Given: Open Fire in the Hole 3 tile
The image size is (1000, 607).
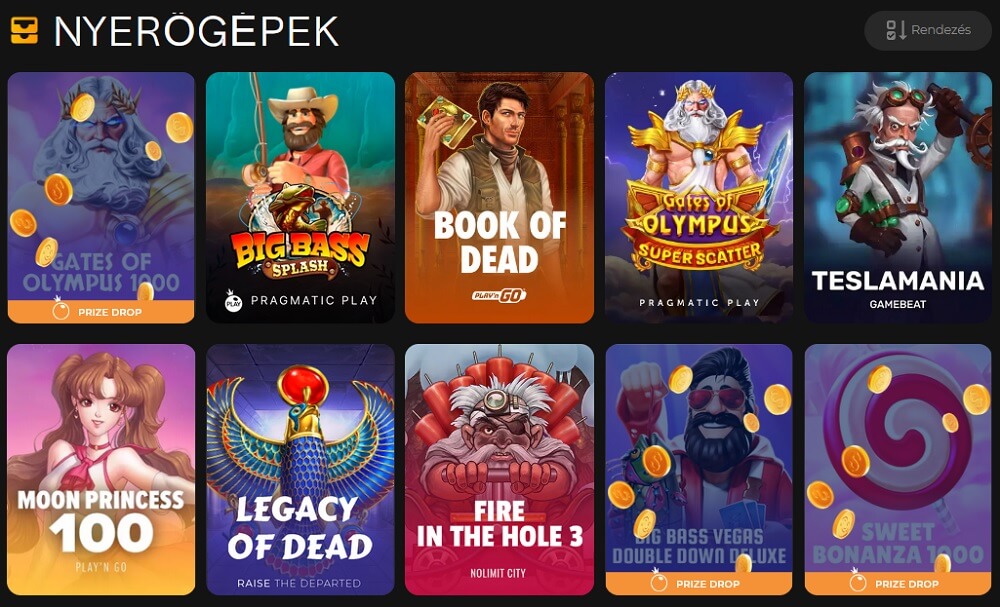Looking at the screenshot, I should pos(499,469).
